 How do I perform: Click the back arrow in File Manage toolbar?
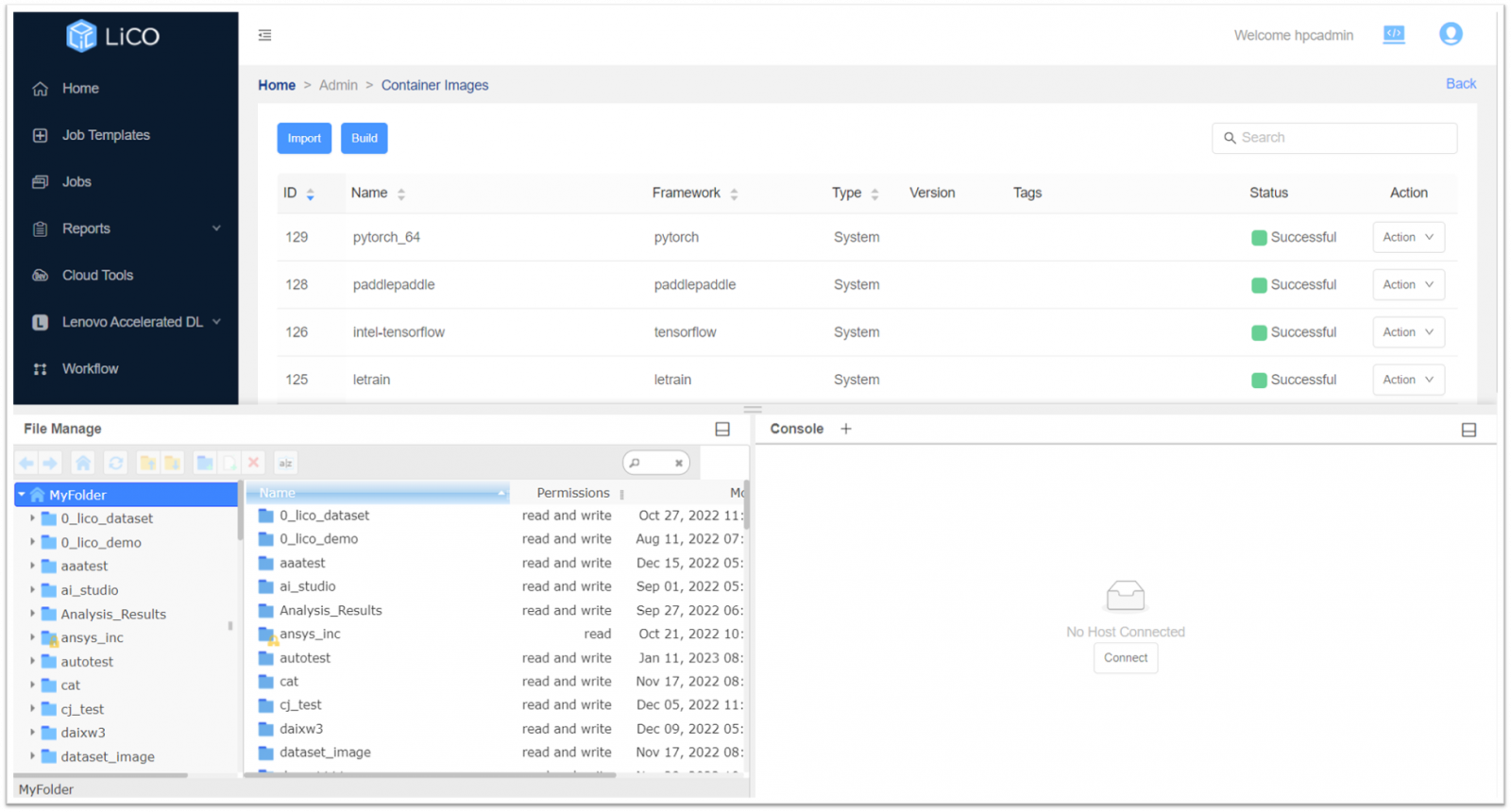click(26, 463)
